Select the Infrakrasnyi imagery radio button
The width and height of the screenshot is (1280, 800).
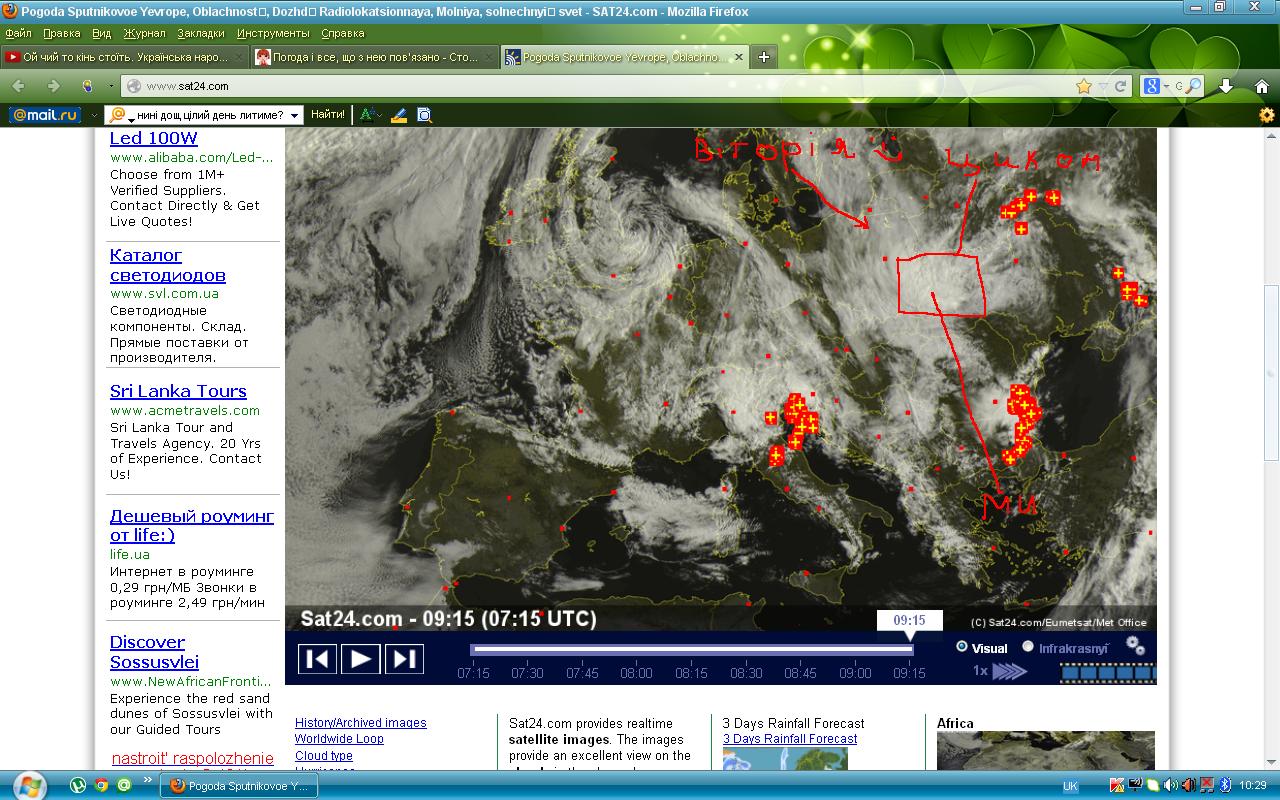1028,647
